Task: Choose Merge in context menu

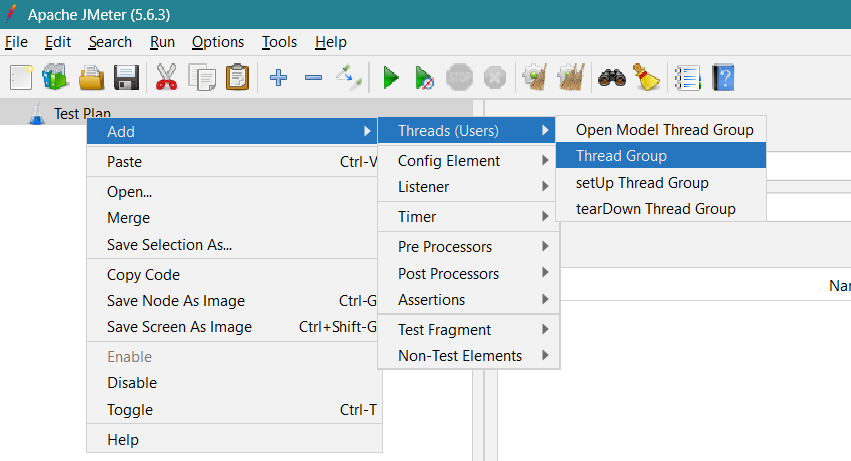Action: 232,218
